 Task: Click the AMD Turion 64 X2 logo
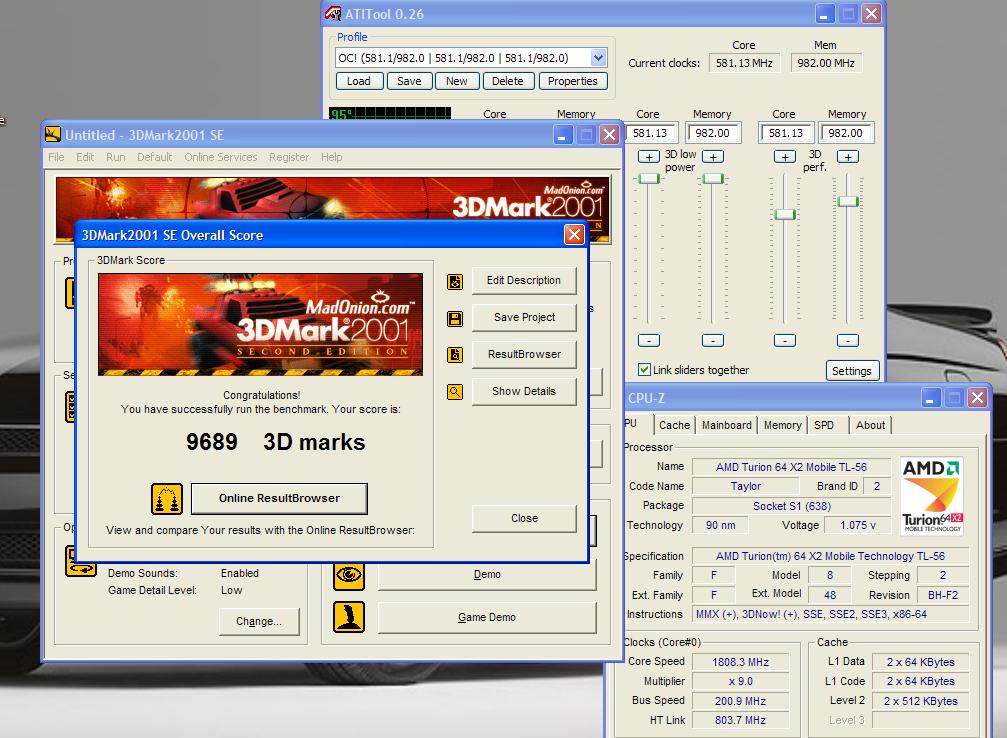pos(932,496)
